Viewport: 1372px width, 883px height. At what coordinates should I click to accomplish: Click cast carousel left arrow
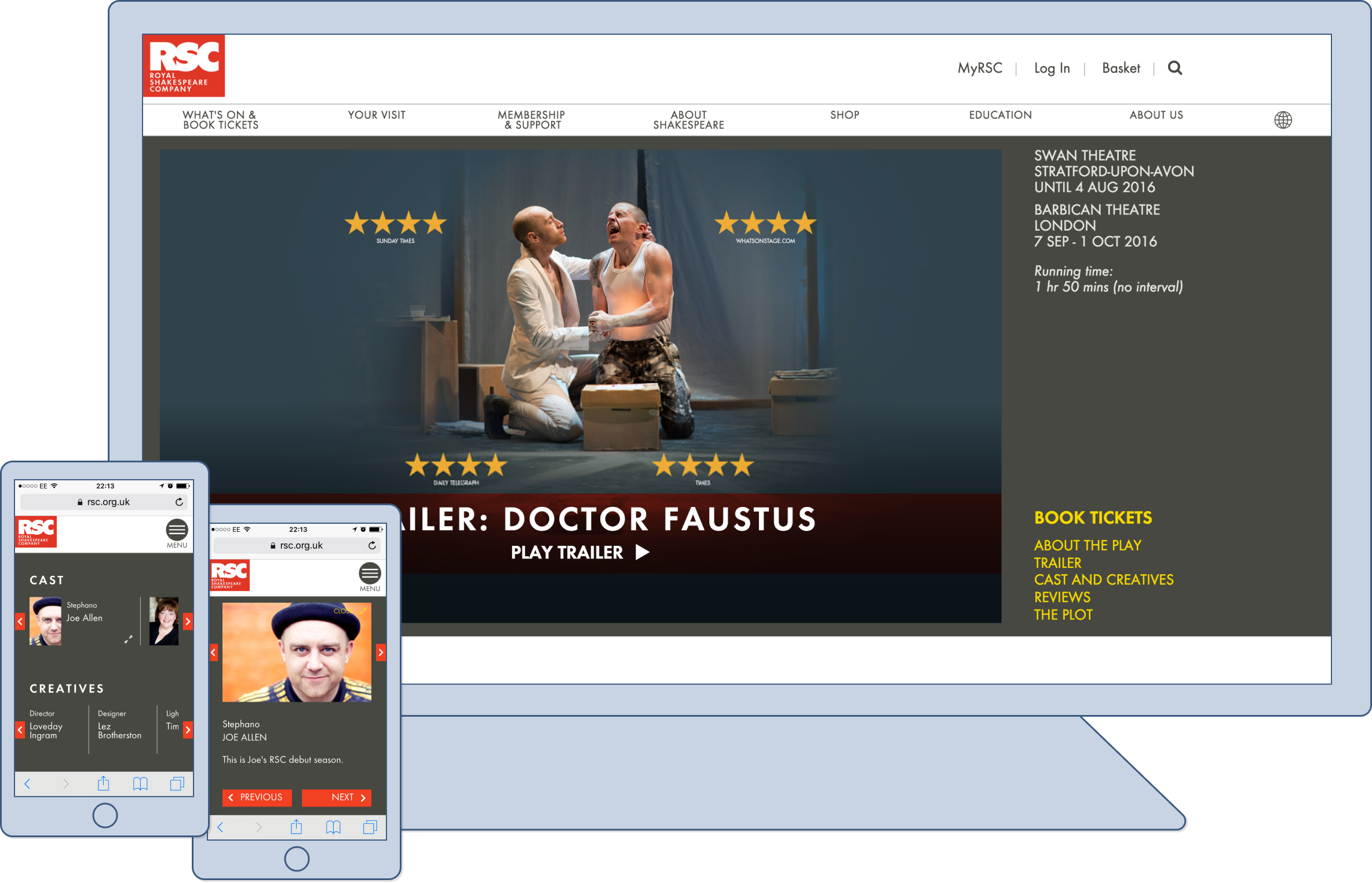pyautogui.click(x=20, y=622)
